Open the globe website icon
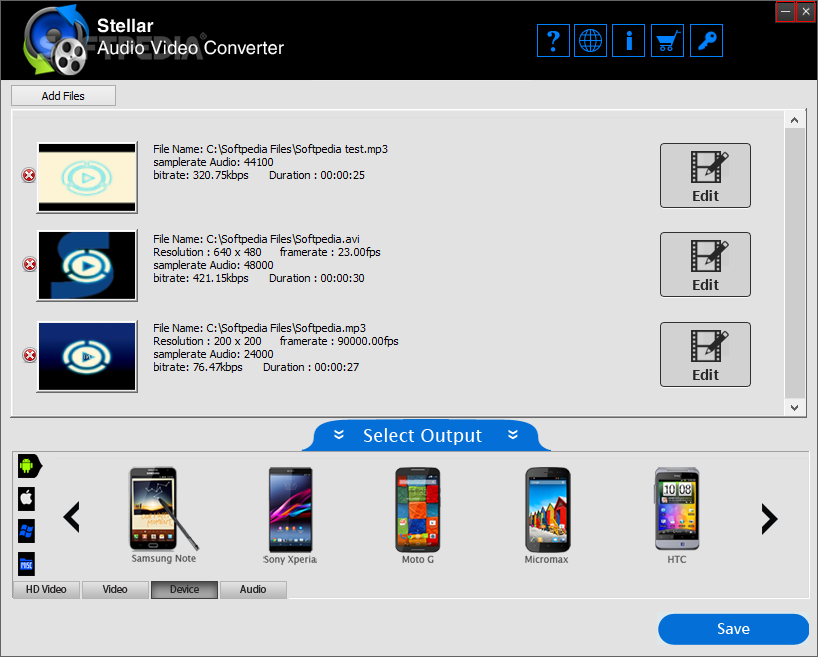The width and height of the screenshot is (818, 657). (x=590, y=41)
